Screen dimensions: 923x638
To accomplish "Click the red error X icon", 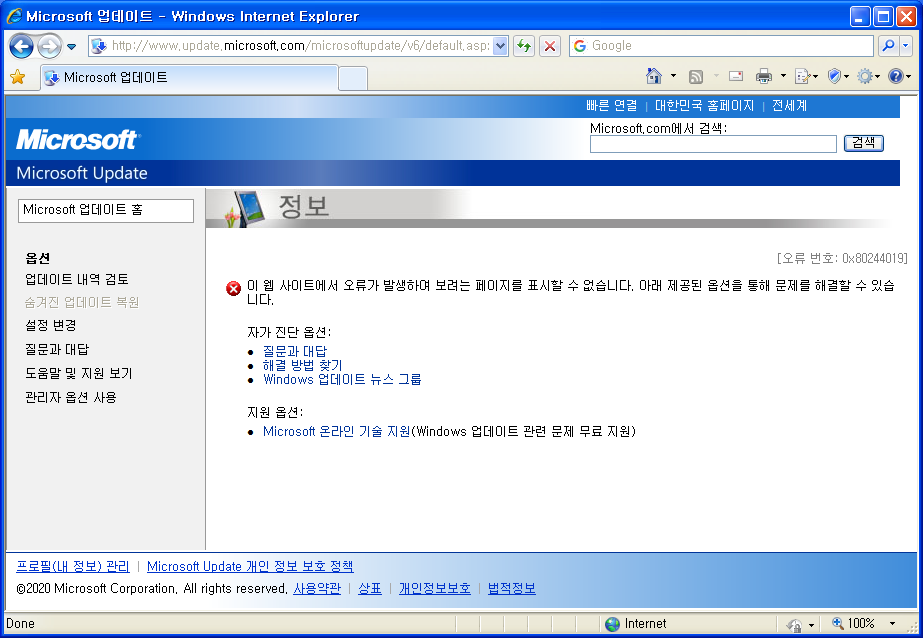I will 234,288.
